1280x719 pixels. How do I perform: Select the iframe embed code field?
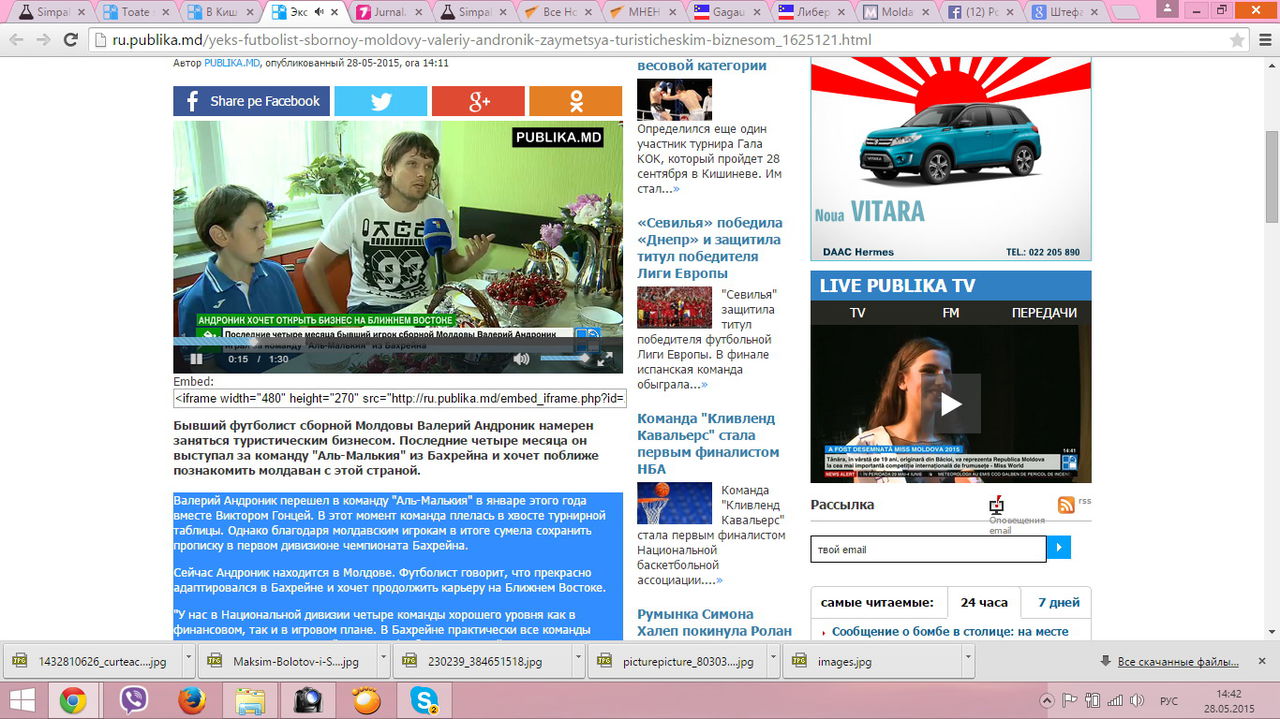(400, 398)
